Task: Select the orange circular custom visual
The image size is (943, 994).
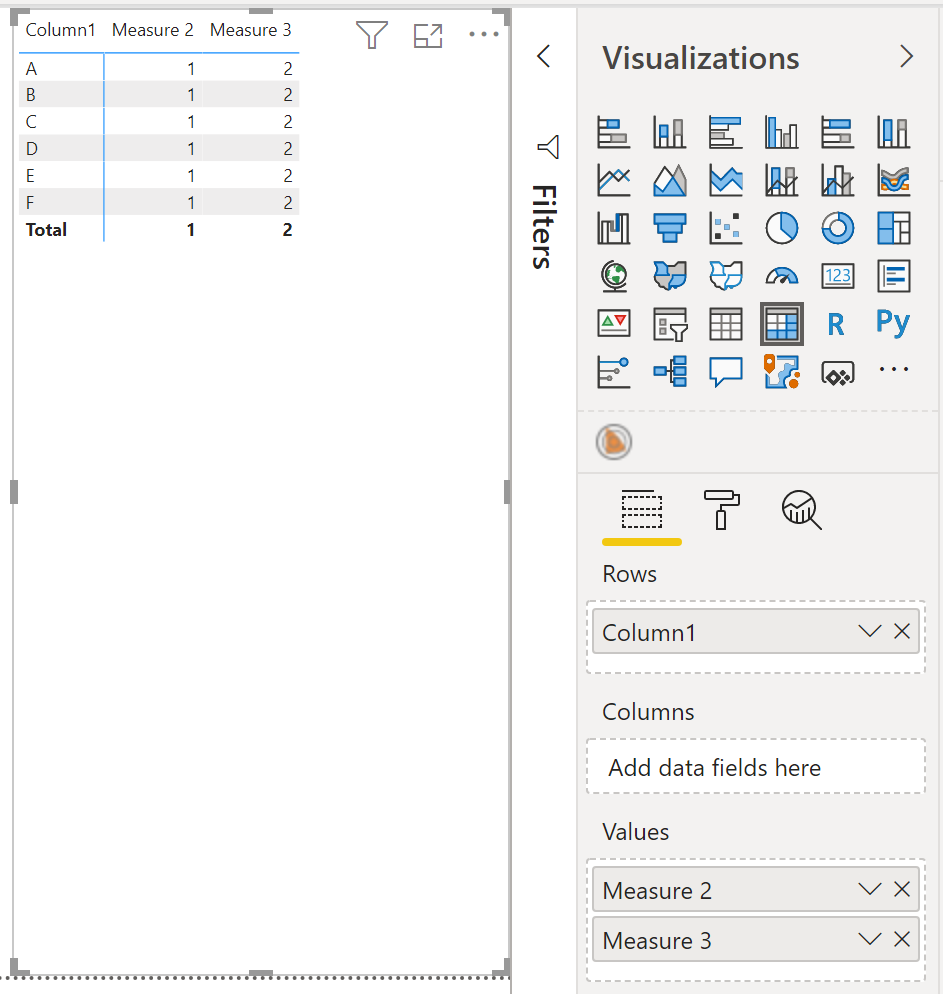Action: (x=613, y=442)
